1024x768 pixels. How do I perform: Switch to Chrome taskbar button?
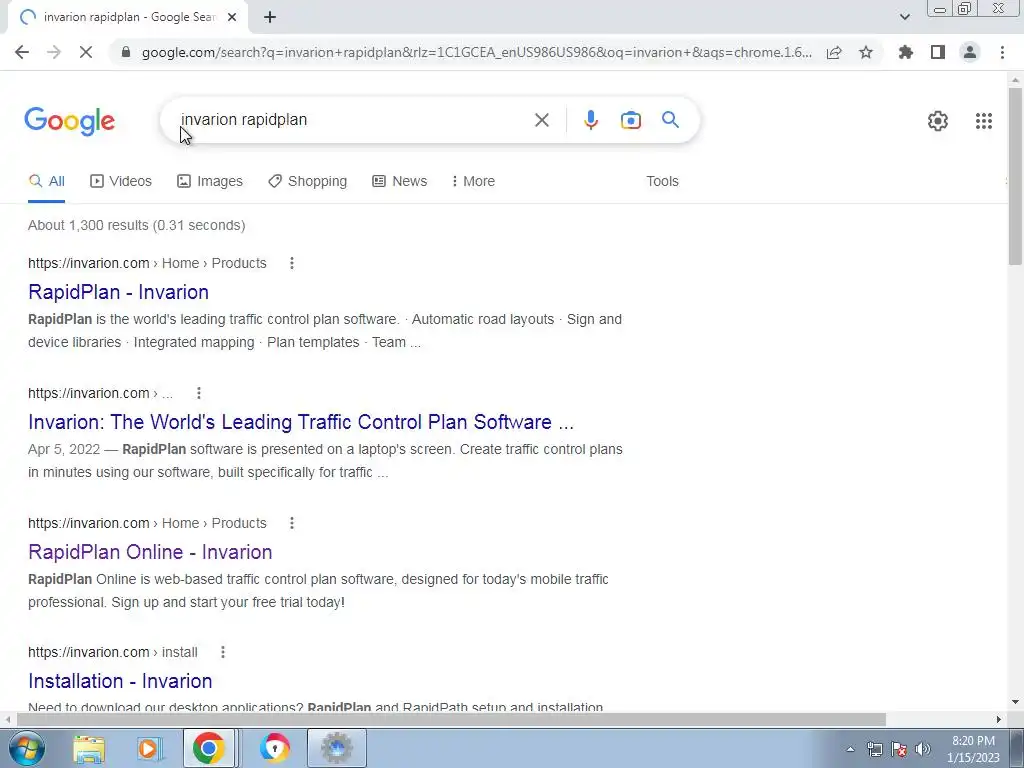click(x=208, y=748)
